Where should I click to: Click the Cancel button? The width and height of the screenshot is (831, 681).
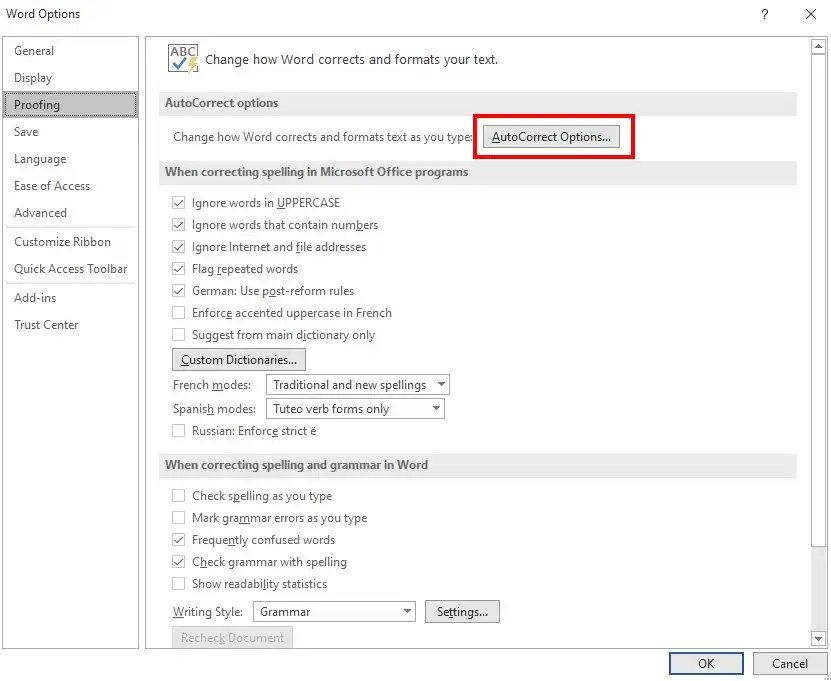tap(790, 664)
